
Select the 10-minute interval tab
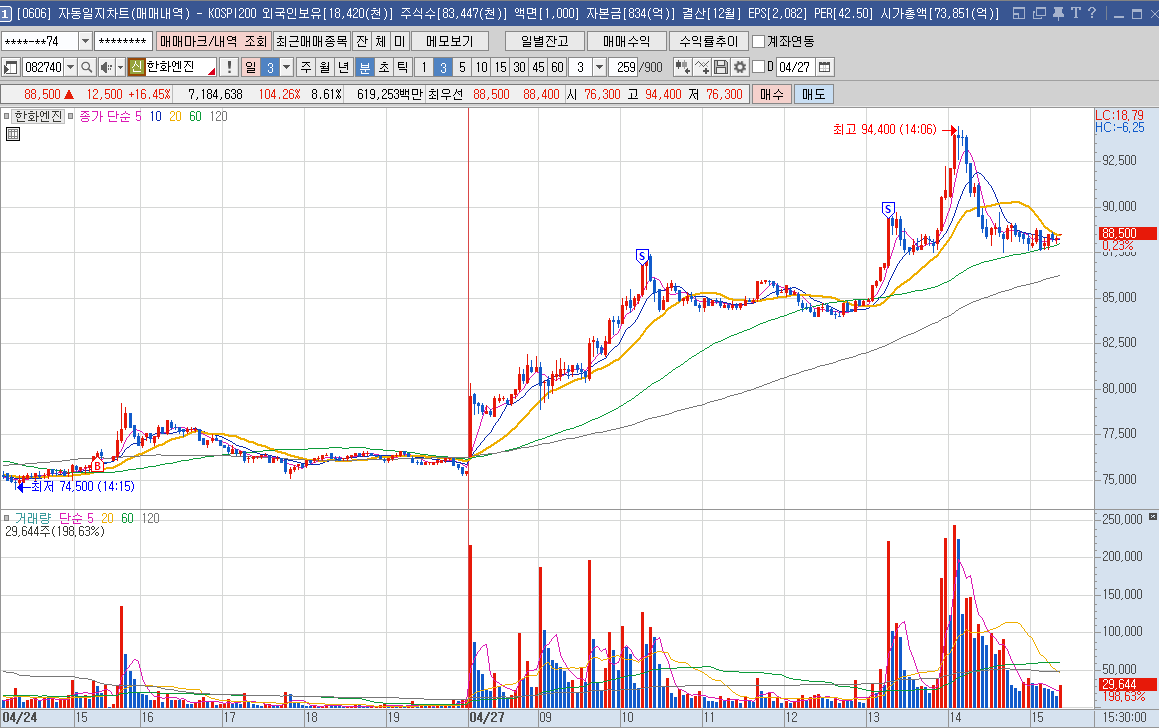(x=481, y=67)
